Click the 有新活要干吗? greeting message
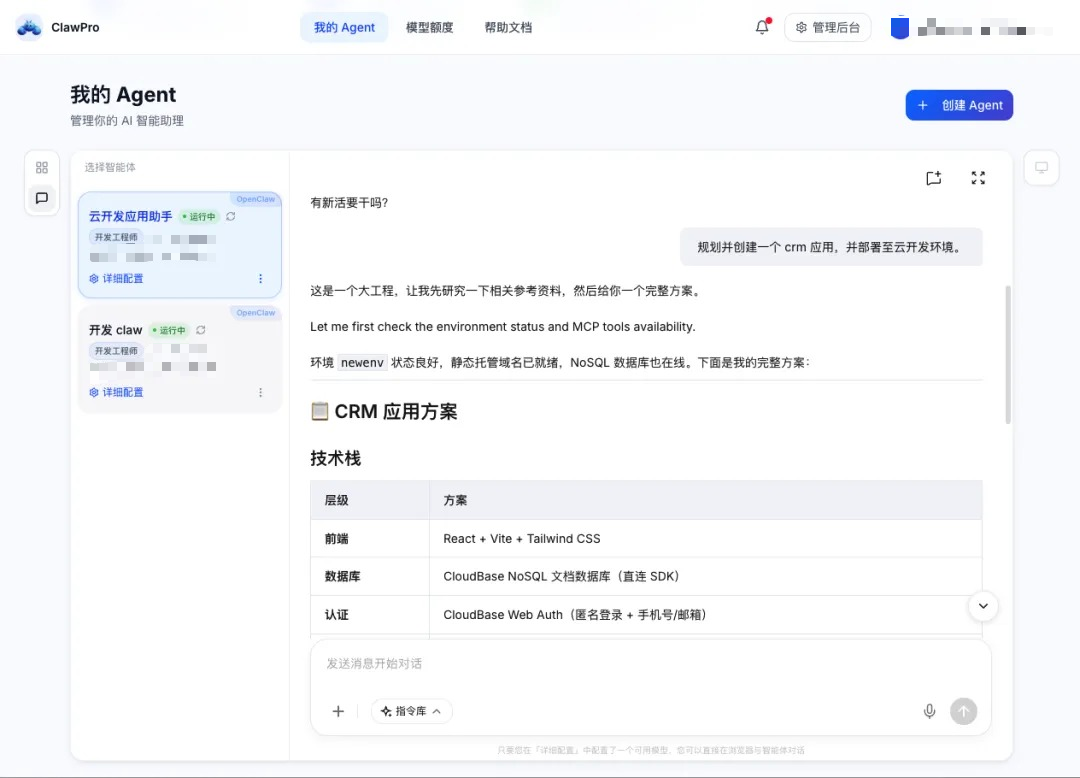1080x778 pixels. tap(349, 202)
